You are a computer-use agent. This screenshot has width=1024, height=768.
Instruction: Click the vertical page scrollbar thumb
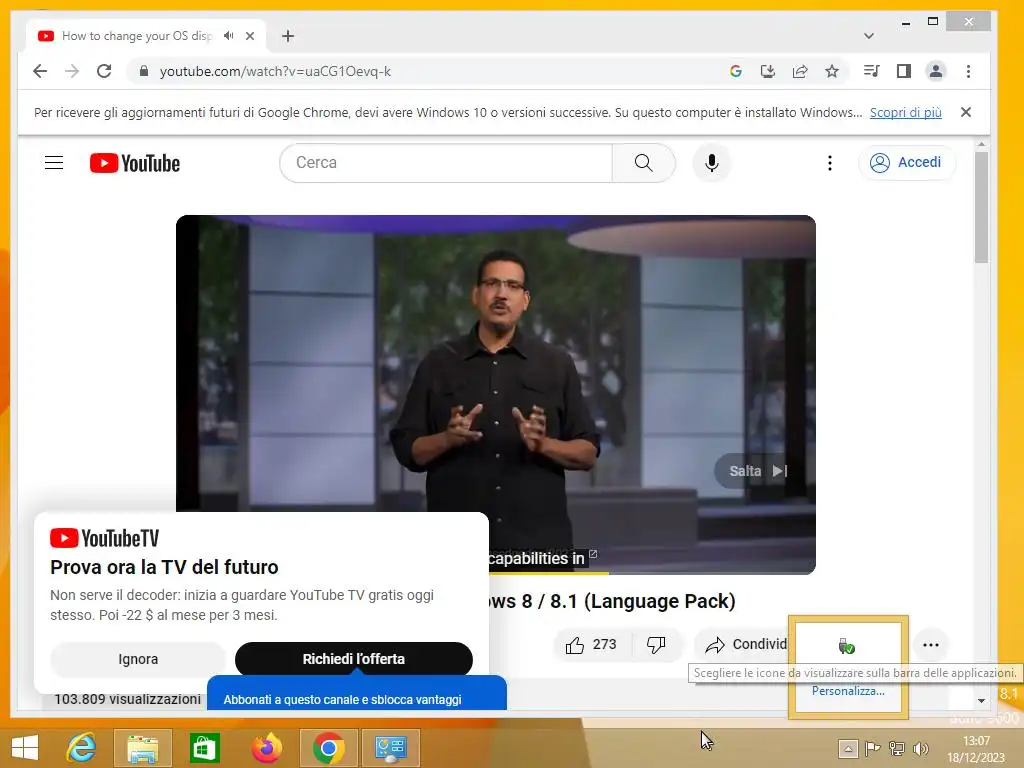tap(981, 207)
